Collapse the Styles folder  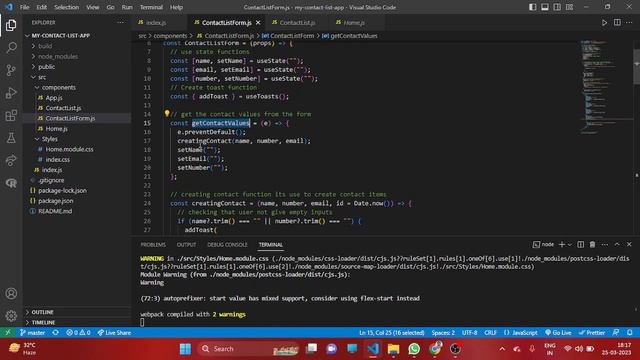coord(49,139)
